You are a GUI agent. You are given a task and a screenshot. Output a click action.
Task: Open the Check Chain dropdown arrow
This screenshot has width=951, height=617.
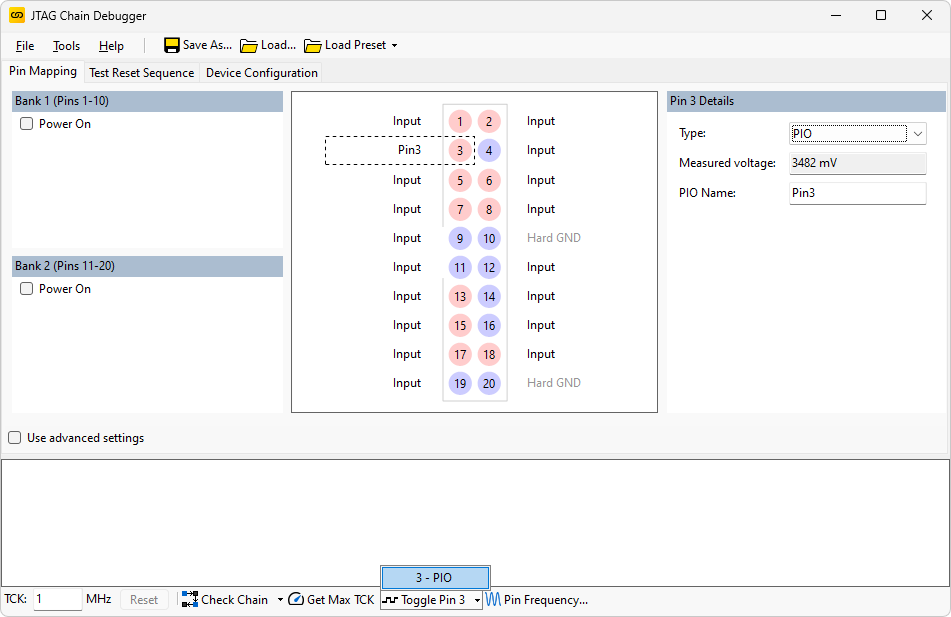point(280,600)
